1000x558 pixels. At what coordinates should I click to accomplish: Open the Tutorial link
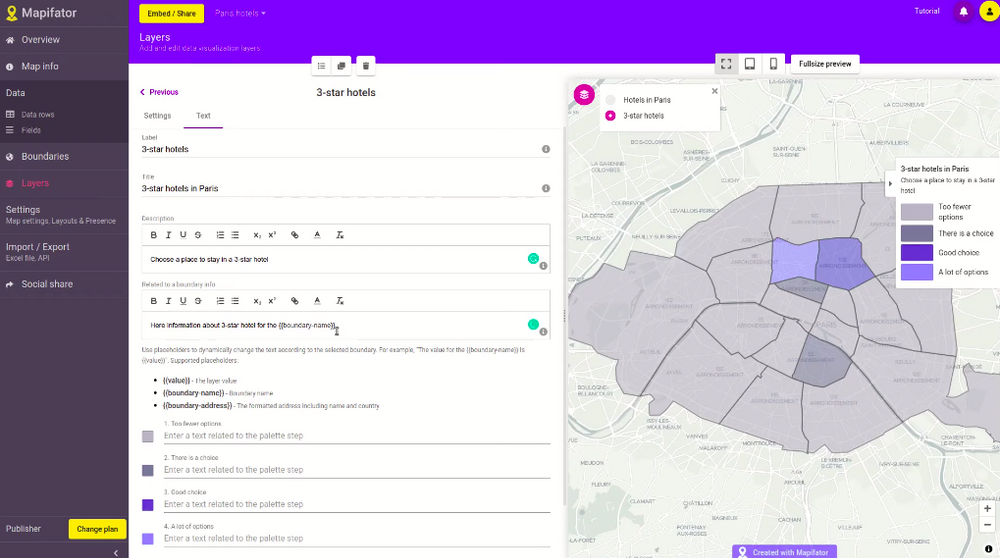point(926,11)
